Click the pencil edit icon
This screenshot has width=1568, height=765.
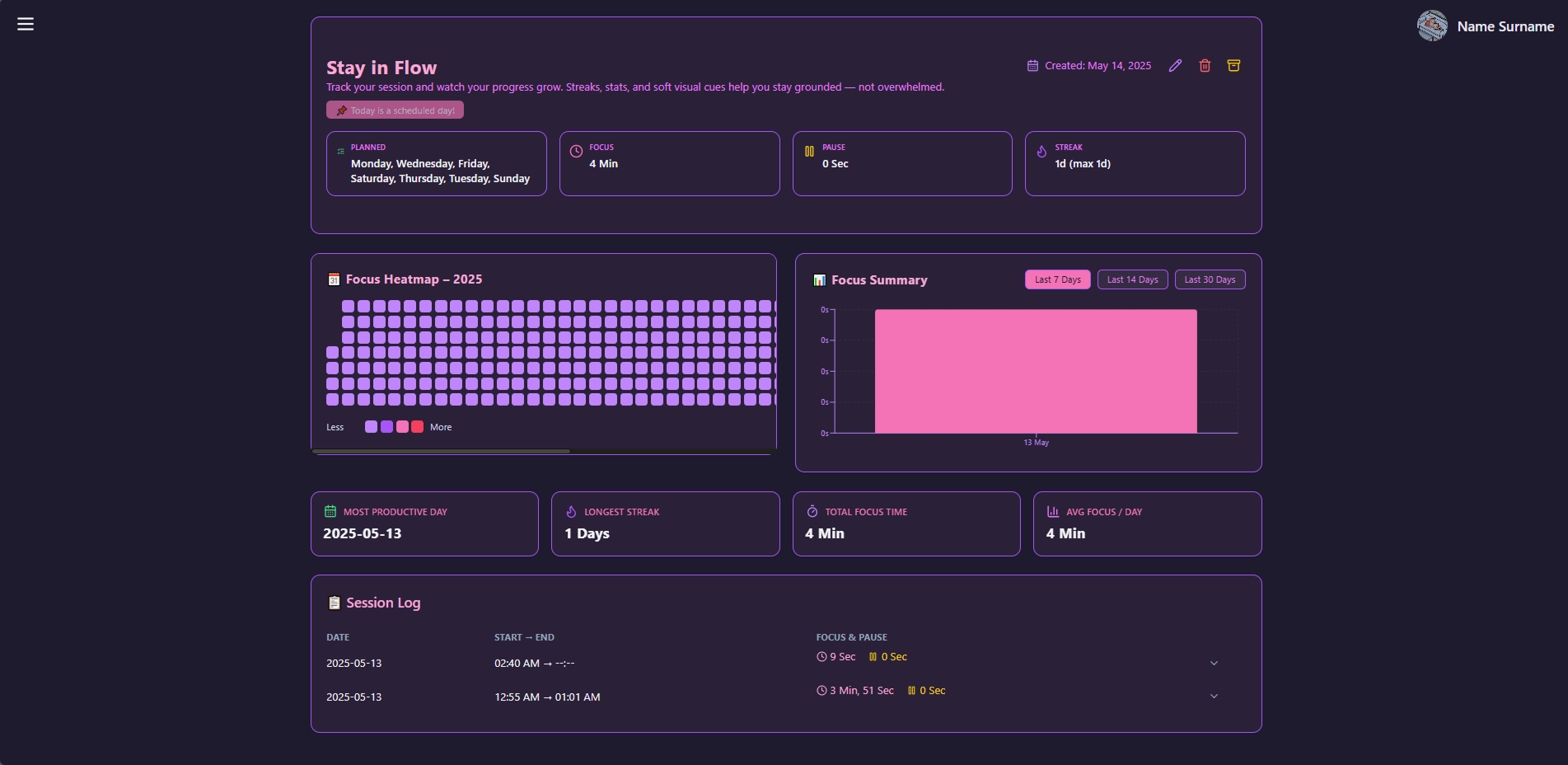tap(1175, 66)
